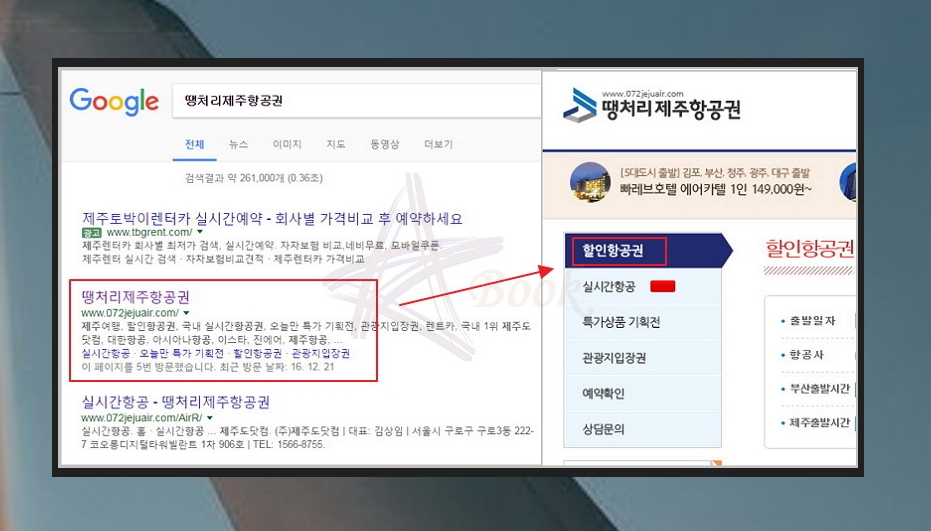Open the 제주토박이렌터카 실시간예약 ad result
The height and width of the screenshot is (531, 931).
272,218
